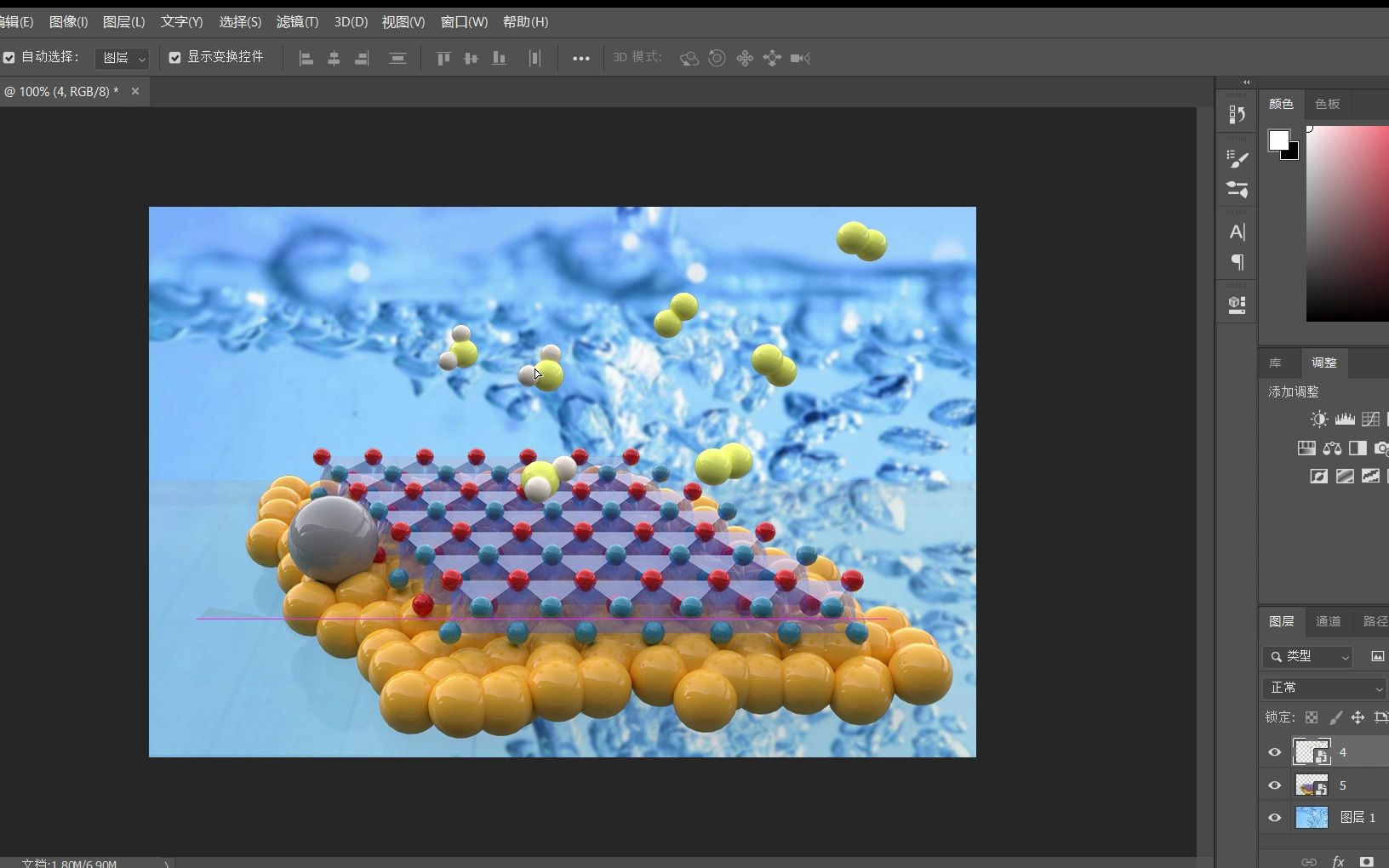Open the Paragraph panel icon
Image resolution: width=1389 pixels, height=868 pixels.
coord(1238,262)
